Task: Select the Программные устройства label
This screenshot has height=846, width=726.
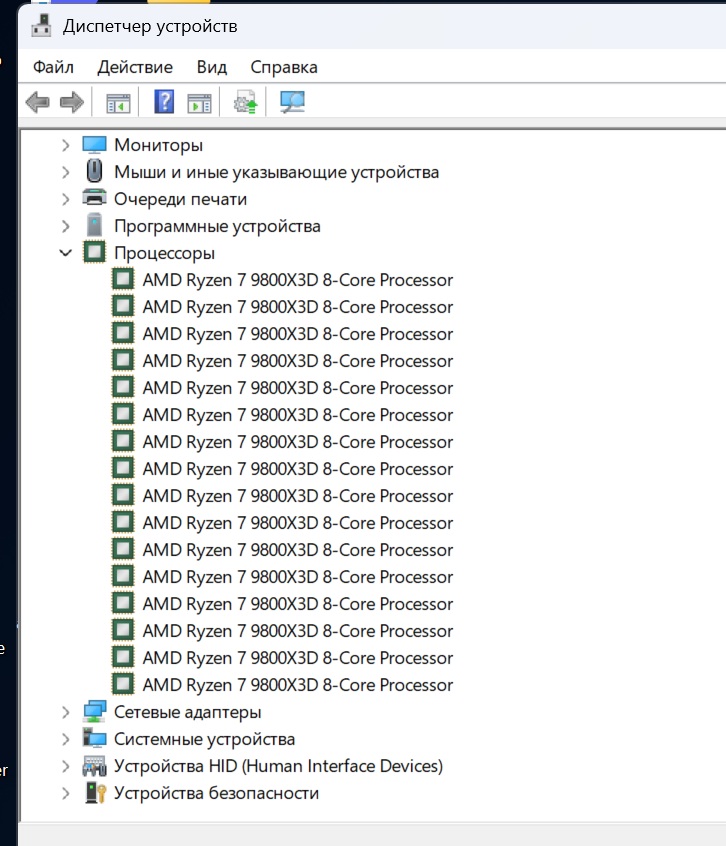Action: (x=217, y=226)
